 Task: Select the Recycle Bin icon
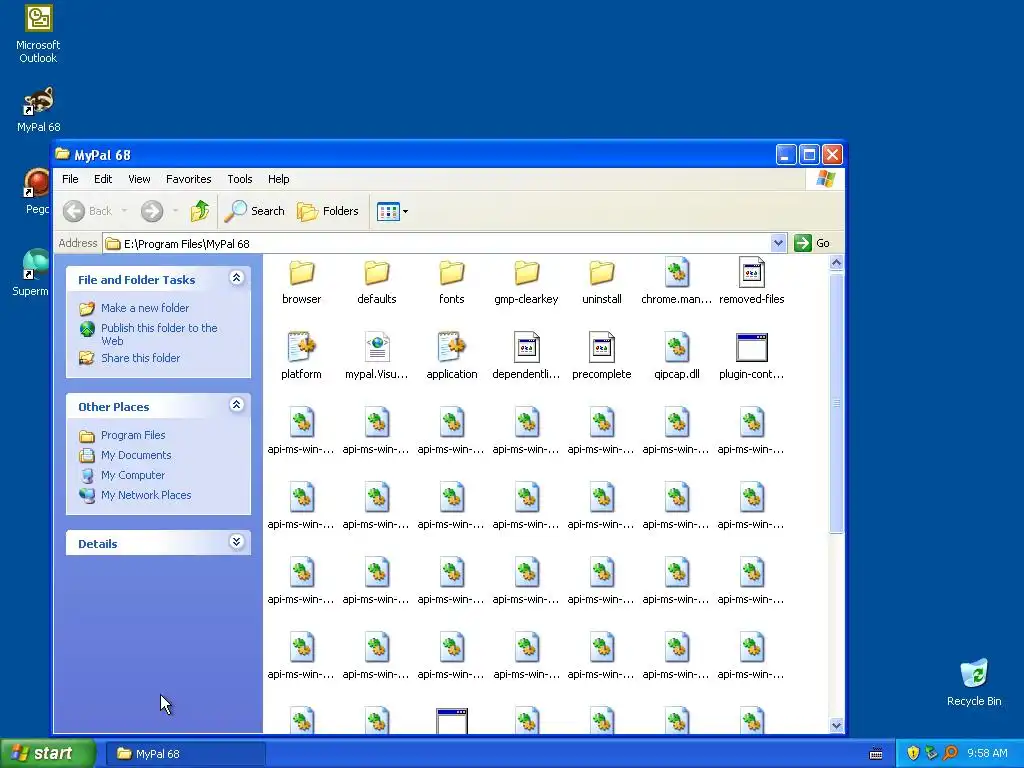[974, 682]
